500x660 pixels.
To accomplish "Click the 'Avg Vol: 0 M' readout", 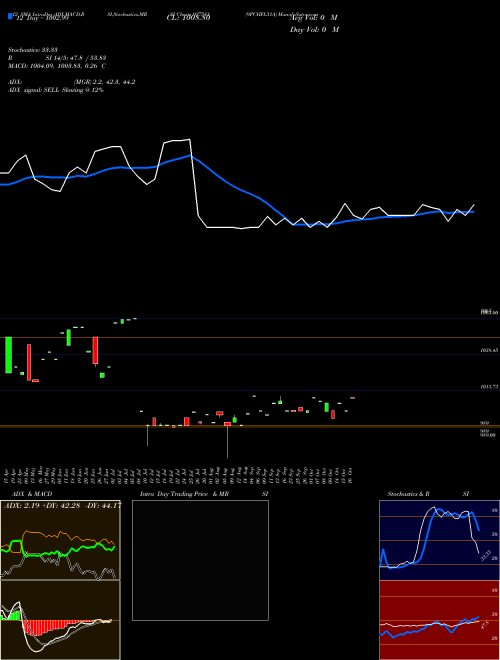I will click(313, 18).
